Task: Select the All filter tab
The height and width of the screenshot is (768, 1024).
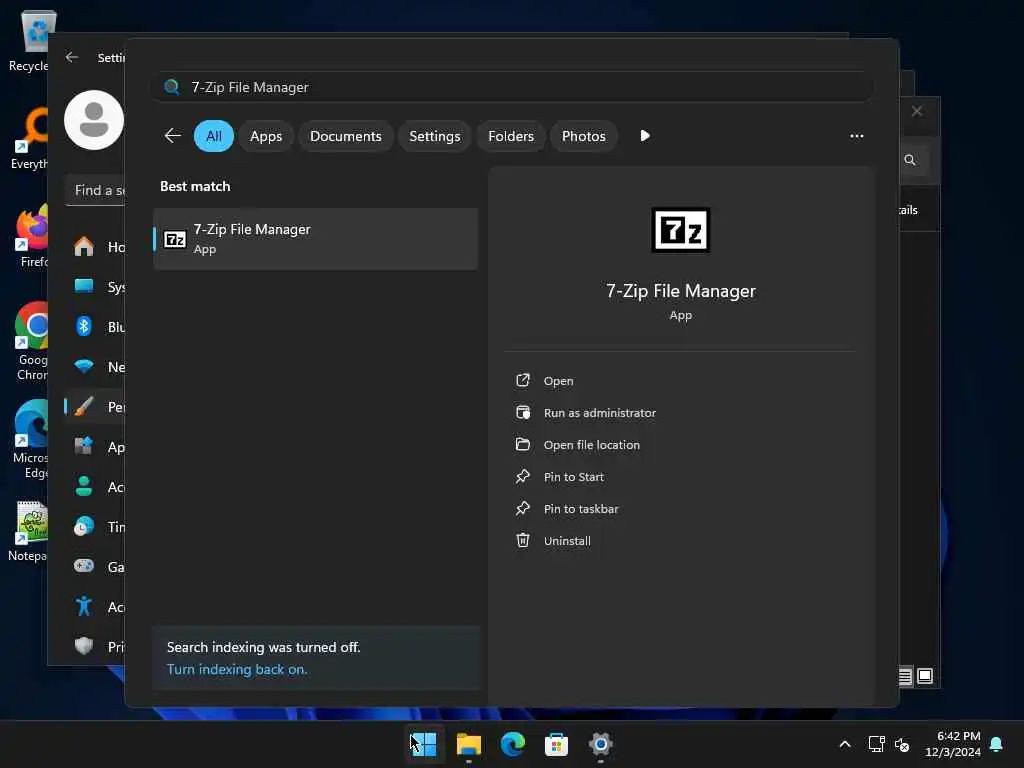Action: tap(214, 136)
